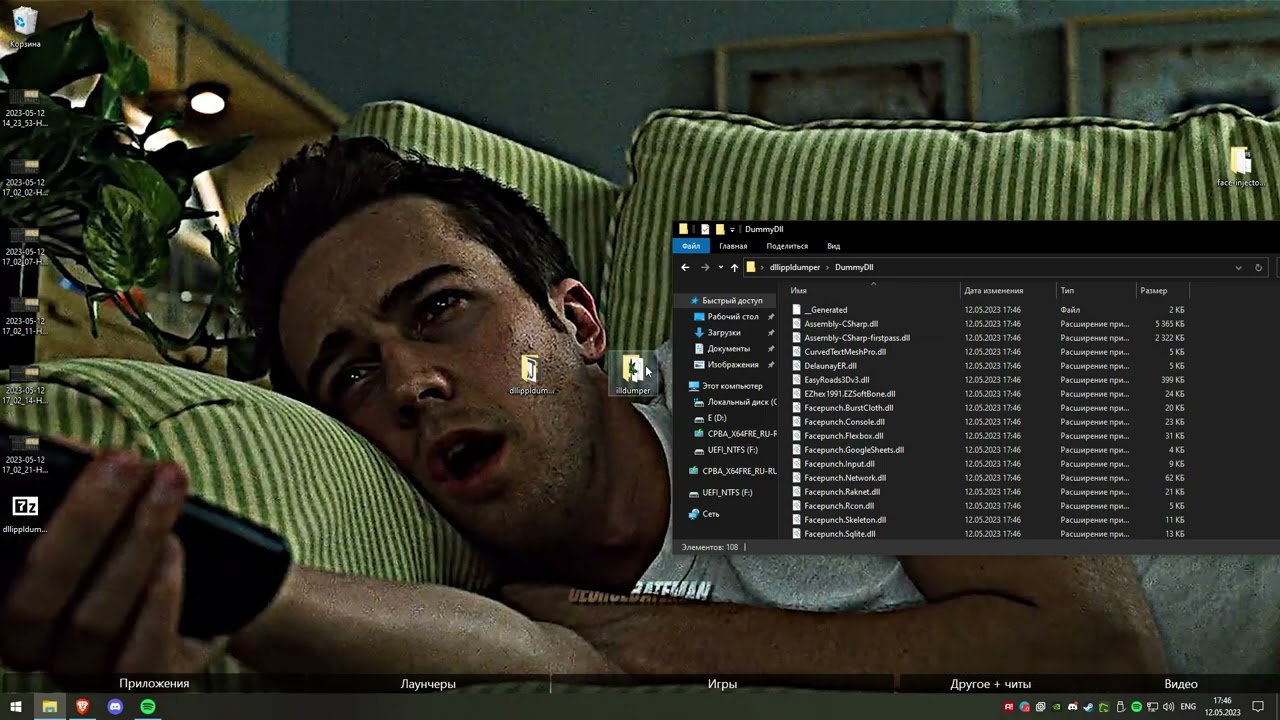The height and width of the screenshot is (720, 1280).
Task: Select the face-injector folder on desktop
Action: pos(1241,167)
